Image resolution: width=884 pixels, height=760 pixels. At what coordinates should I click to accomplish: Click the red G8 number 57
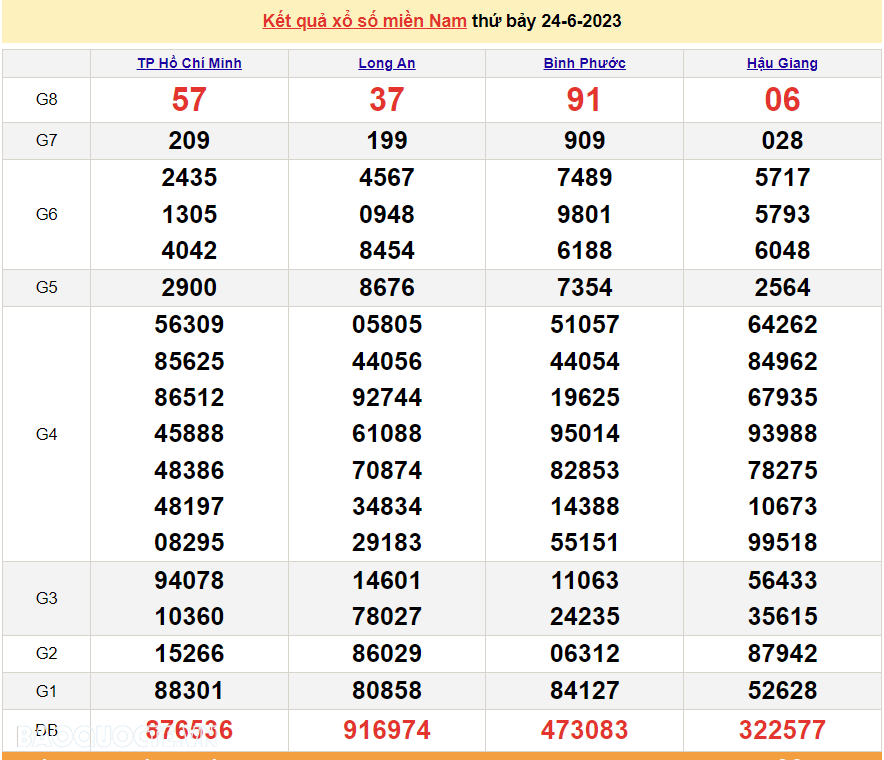189,99
